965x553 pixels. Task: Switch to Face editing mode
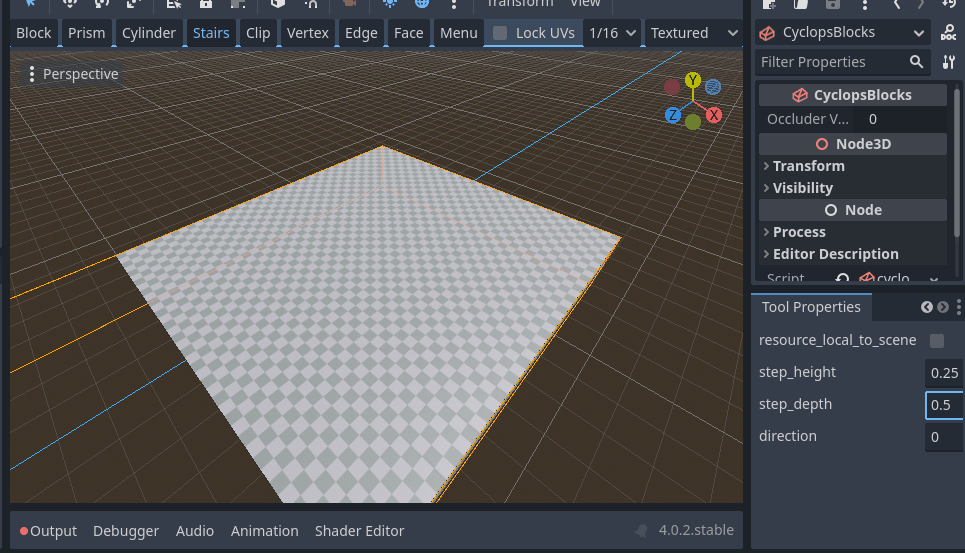click(x=408, y=33)
